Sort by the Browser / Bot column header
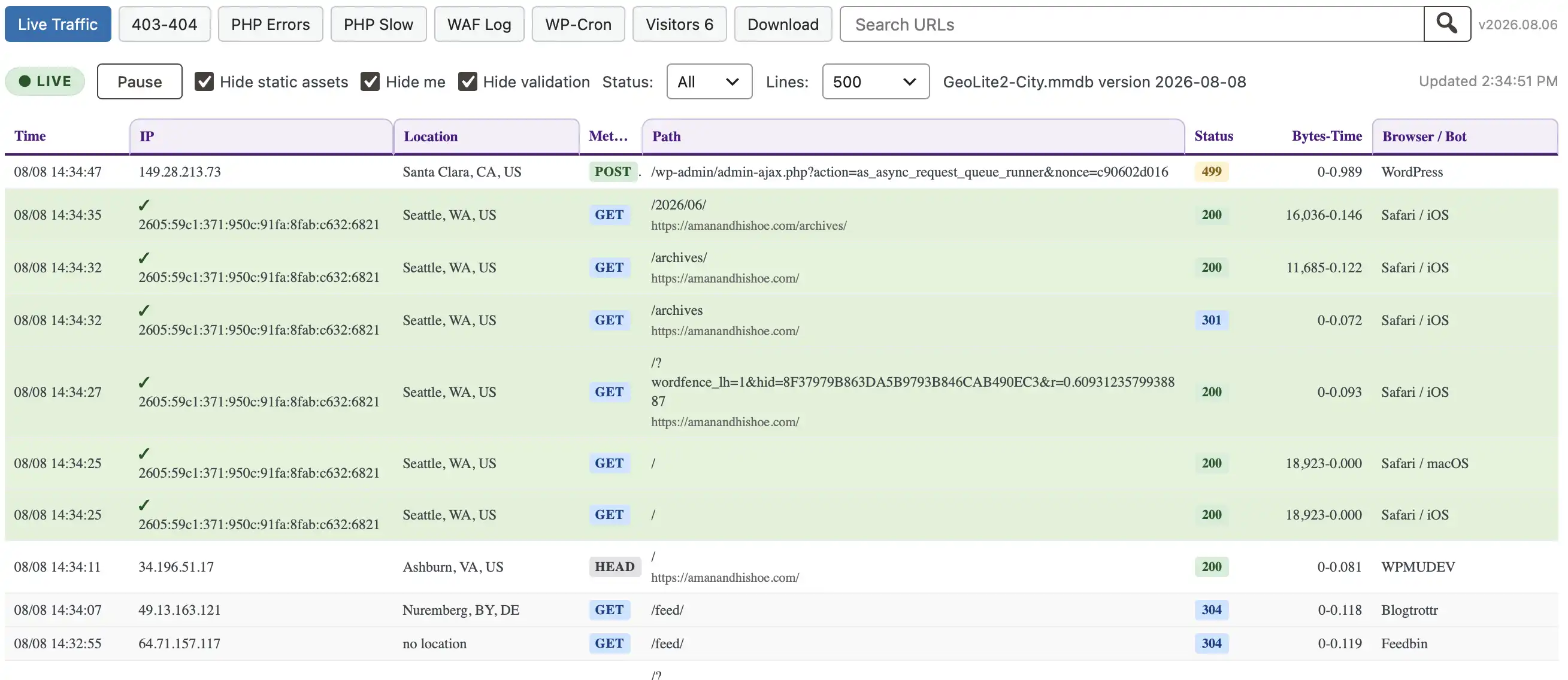Screen dimensions: 1568x680 tap(1465, 136)
